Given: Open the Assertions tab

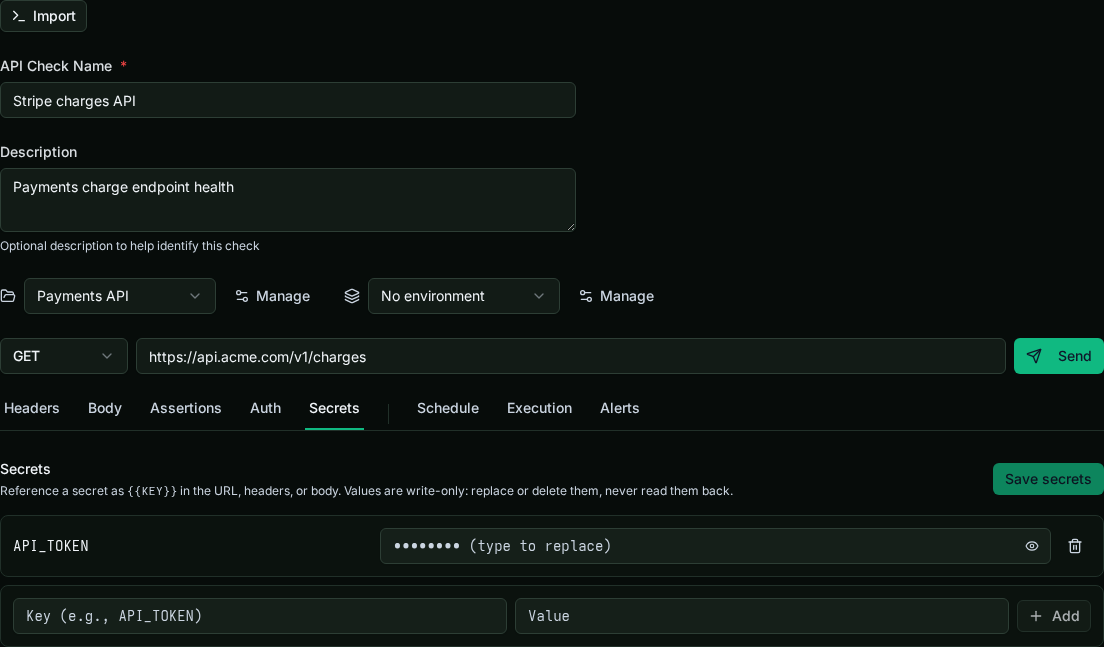Looking at the screenshot, I should point(186,408).
